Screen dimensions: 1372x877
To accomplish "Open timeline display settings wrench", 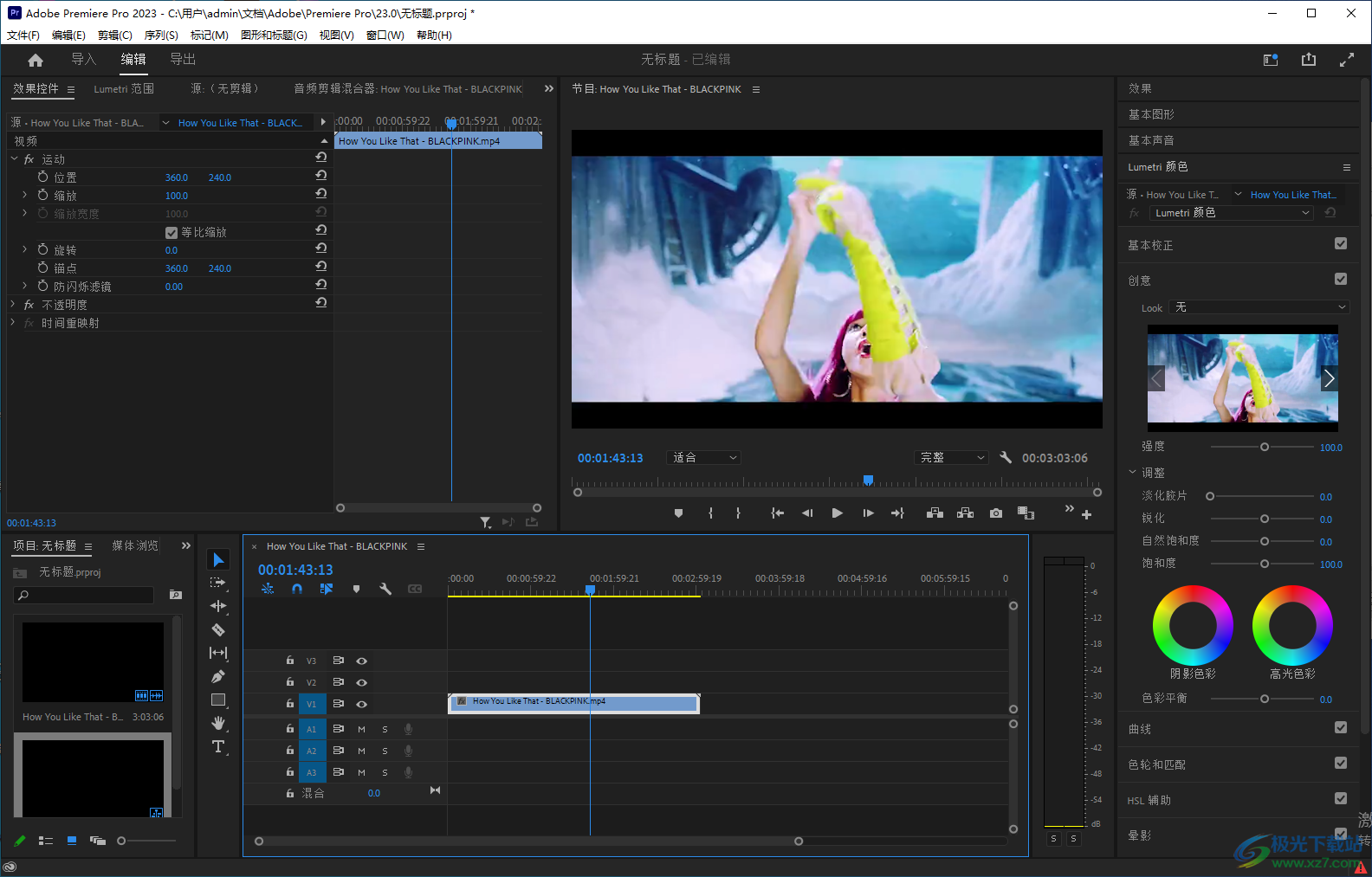I will 385,589.
